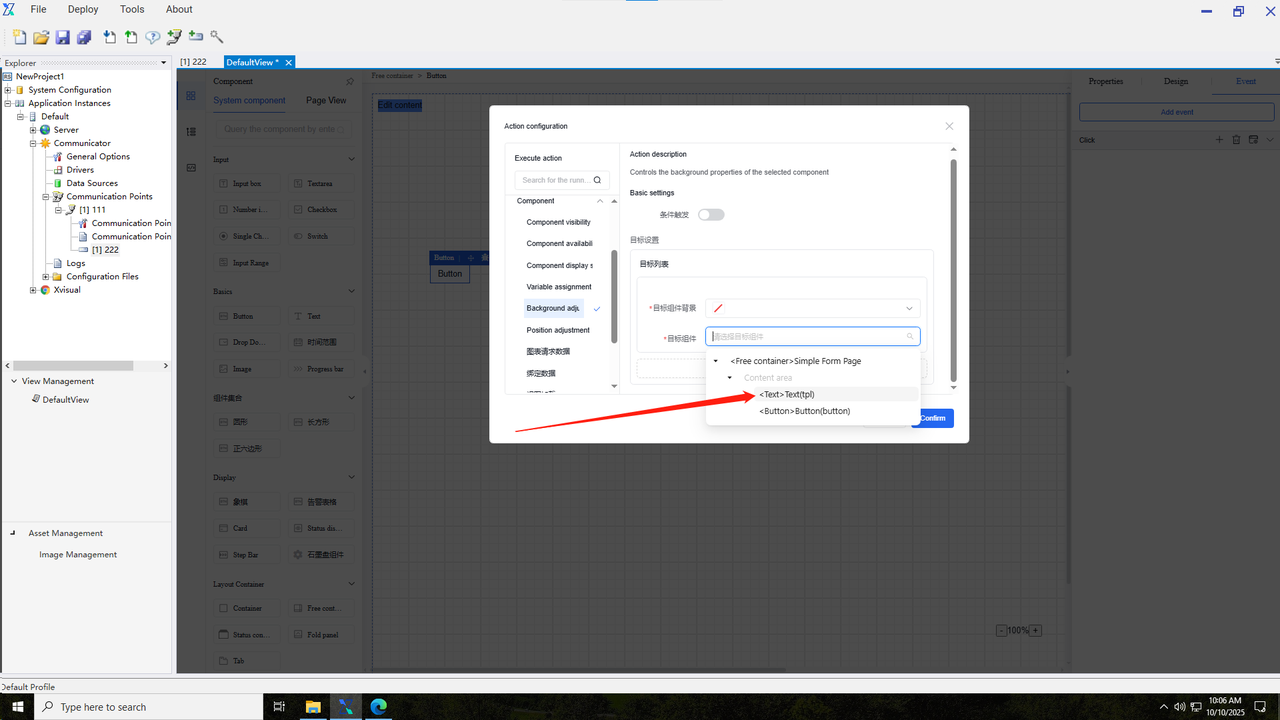Screen dimensions: 1280x720
Task: Click the Execute action search field
Action: point(556,180)
